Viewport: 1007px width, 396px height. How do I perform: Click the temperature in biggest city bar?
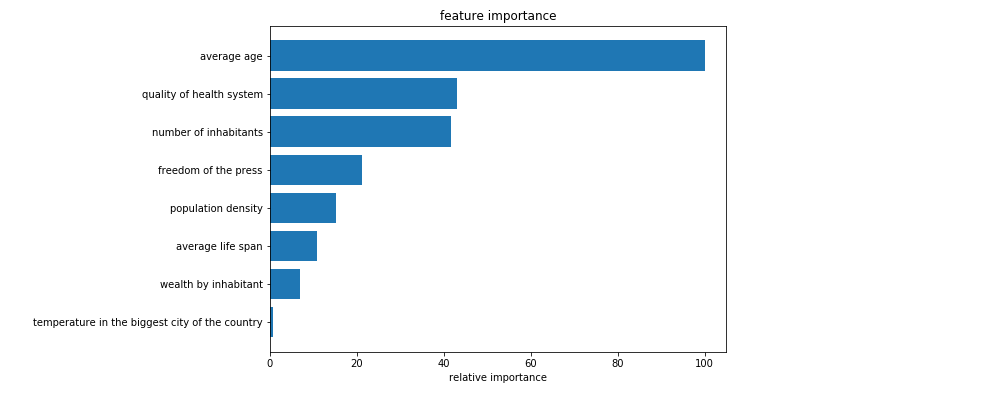(272, 322)
